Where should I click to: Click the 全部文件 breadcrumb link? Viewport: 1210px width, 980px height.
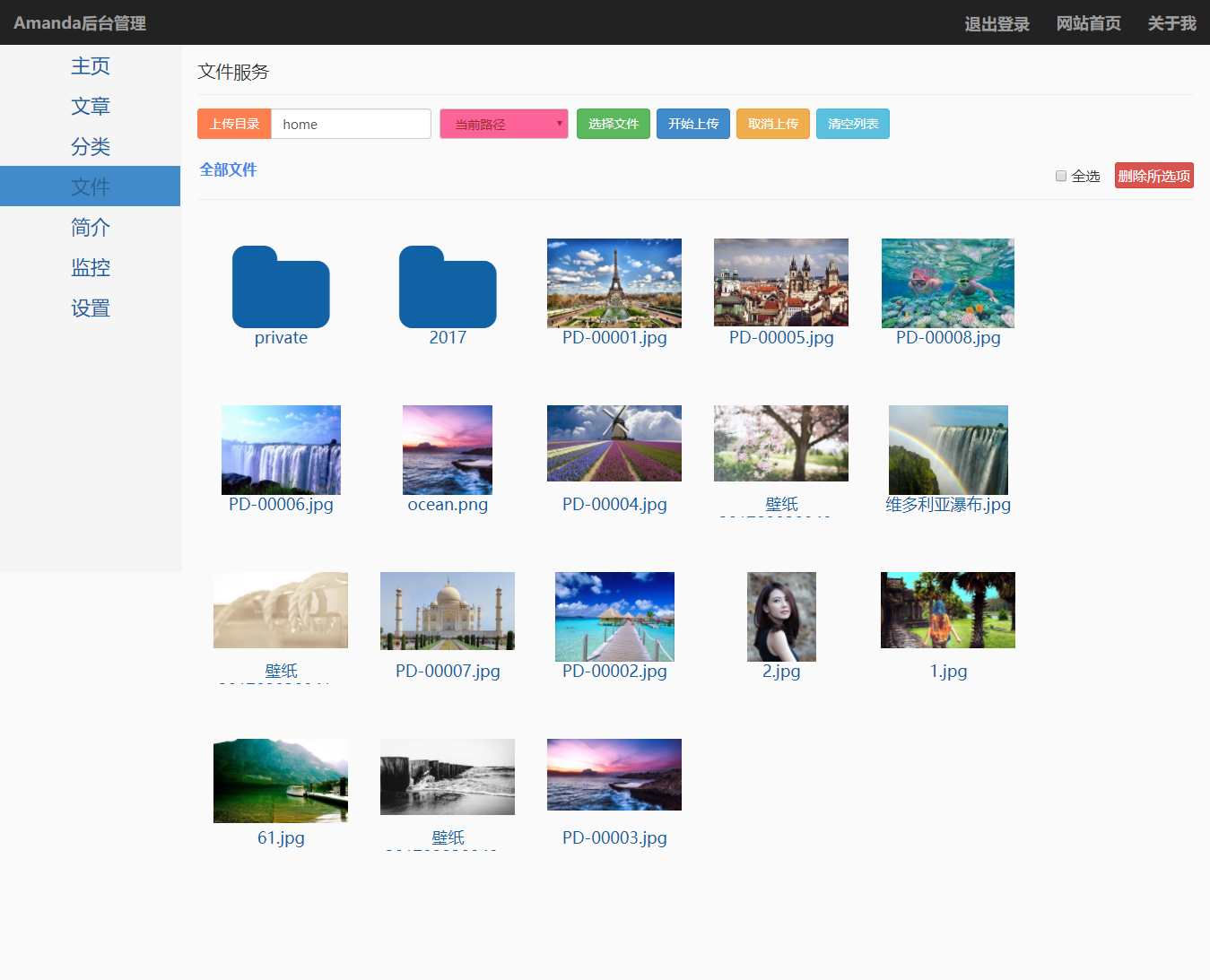228,169
